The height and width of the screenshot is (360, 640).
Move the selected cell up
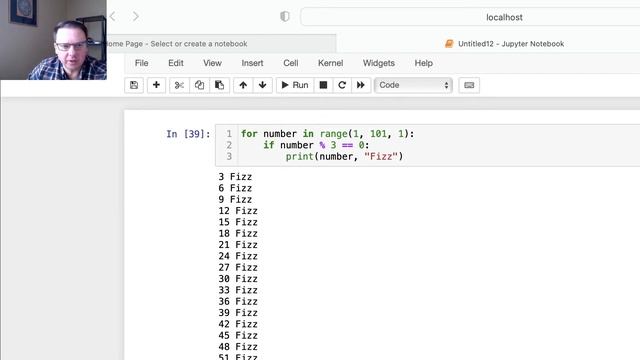tap(243, 85)
